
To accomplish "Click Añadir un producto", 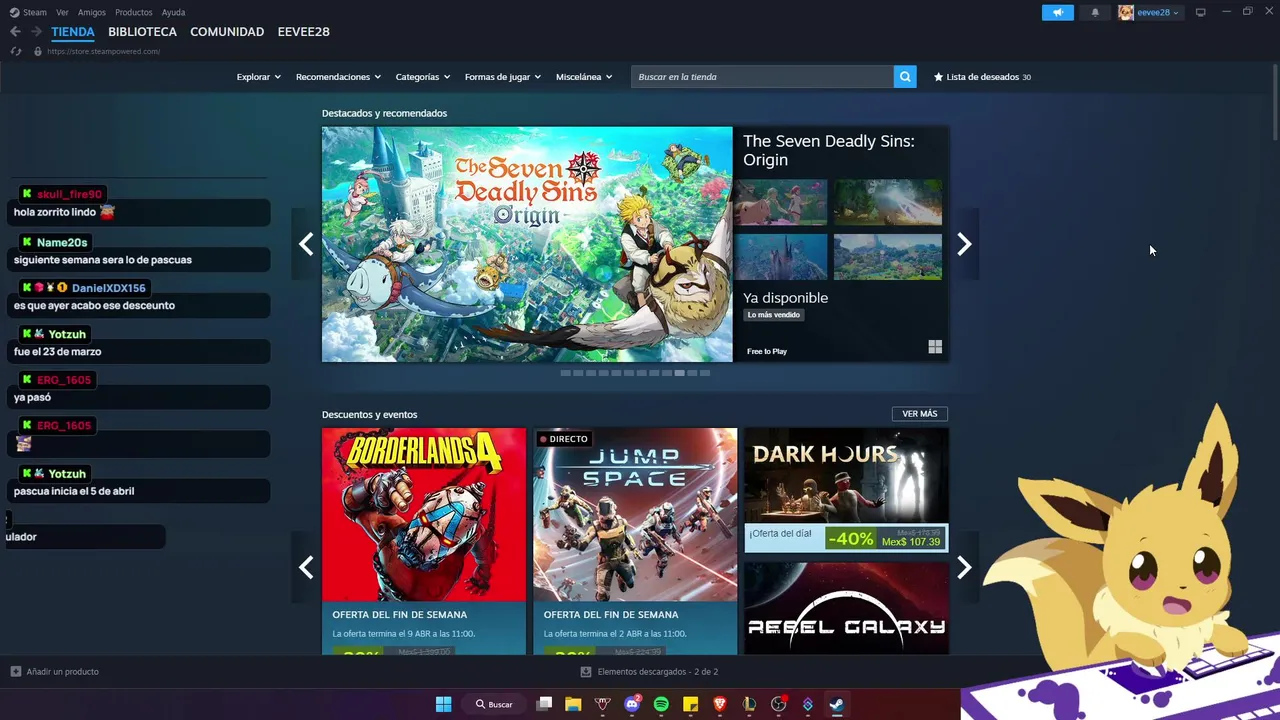I will pos(55,672).
